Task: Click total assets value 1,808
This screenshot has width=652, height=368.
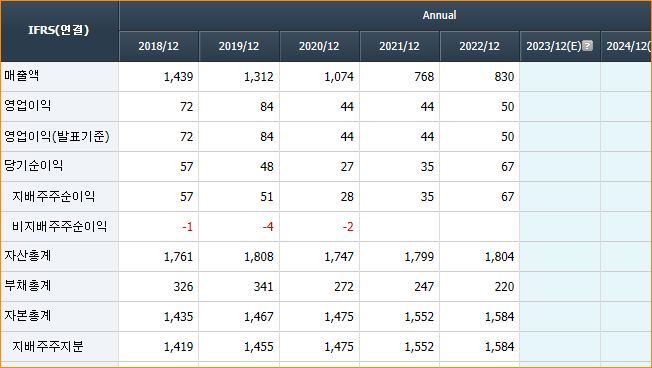Action: (259, 257)
